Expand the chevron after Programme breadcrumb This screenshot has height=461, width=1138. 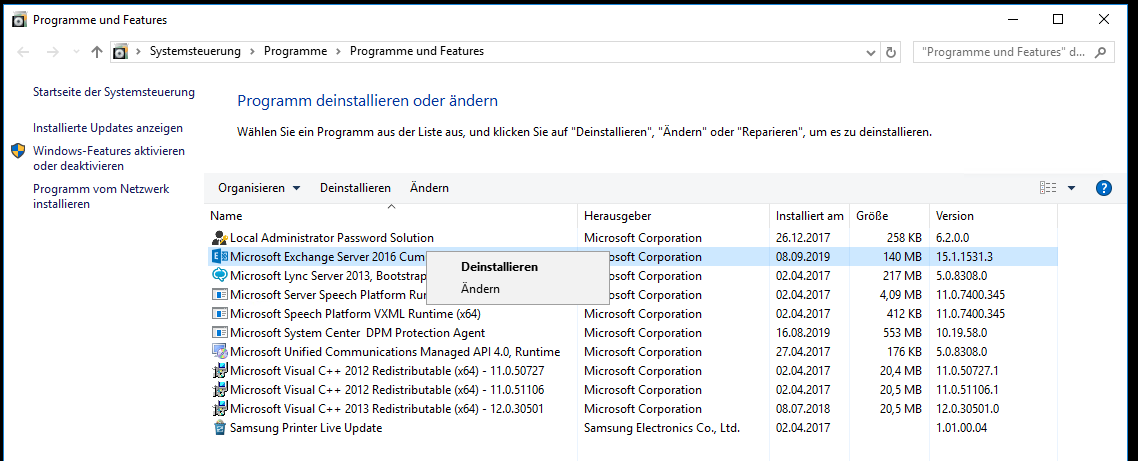coord(339,52)
